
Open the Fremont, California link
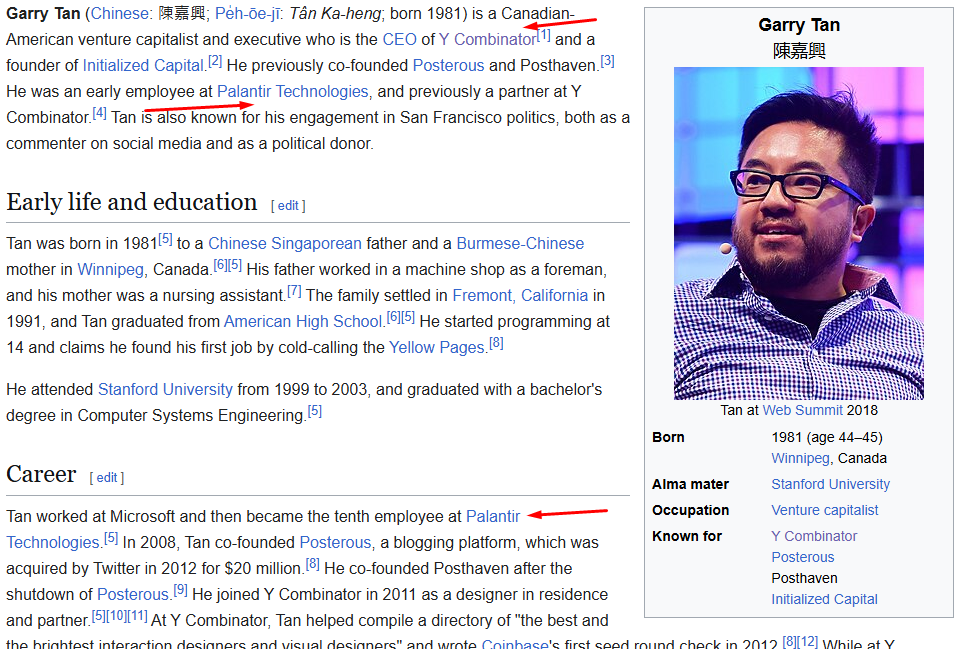coord(520,295)
